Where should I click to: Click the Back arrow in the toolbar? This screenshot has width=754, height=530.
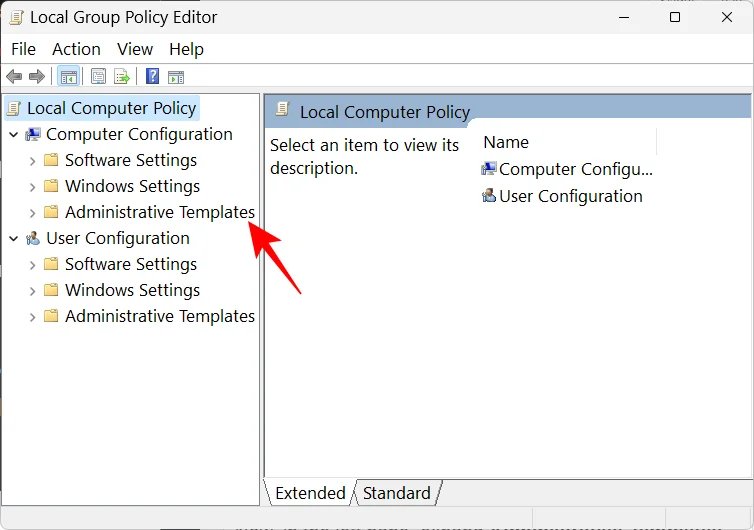click(14, 76)
